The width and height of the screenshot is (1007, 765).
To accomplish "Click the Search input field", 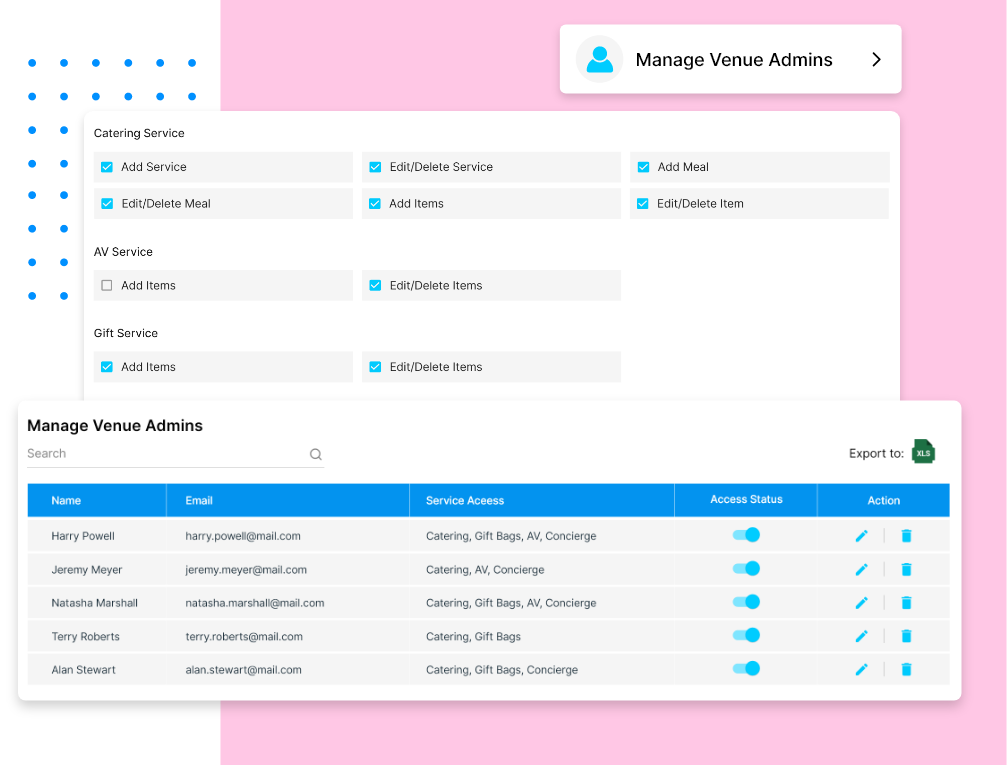I will point(165,454).
